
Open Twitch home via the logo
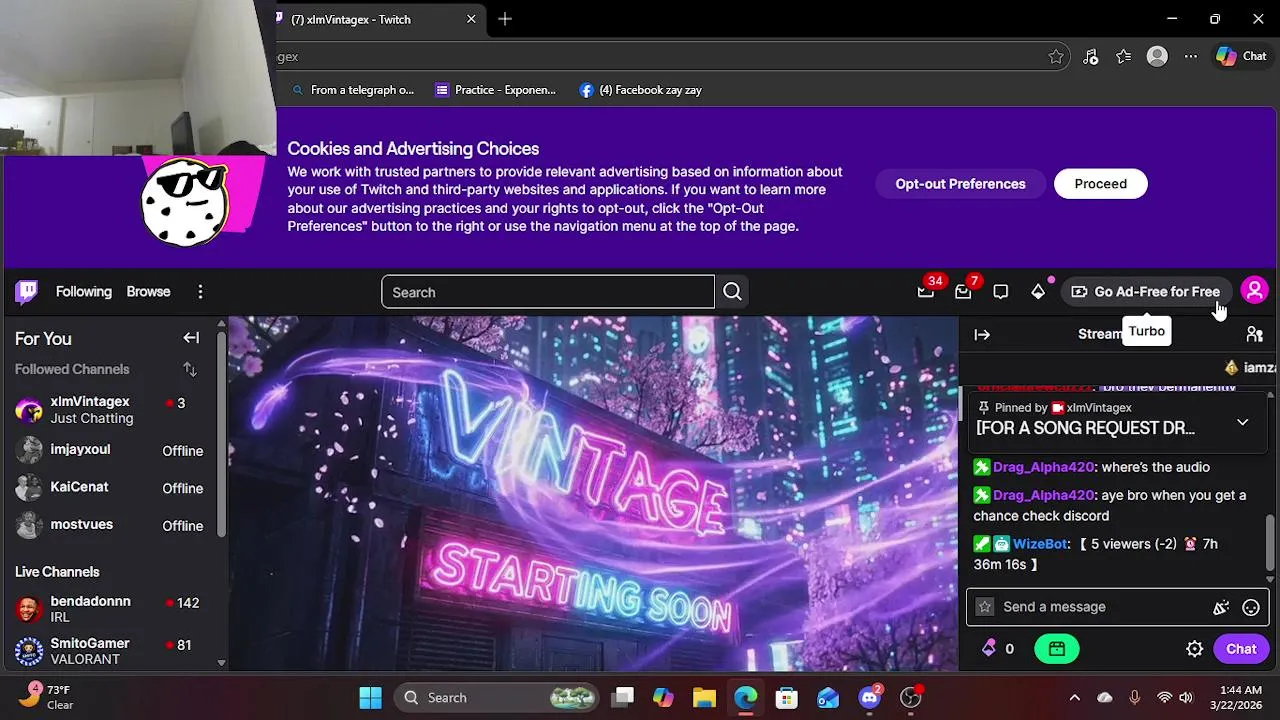point(27,292)
